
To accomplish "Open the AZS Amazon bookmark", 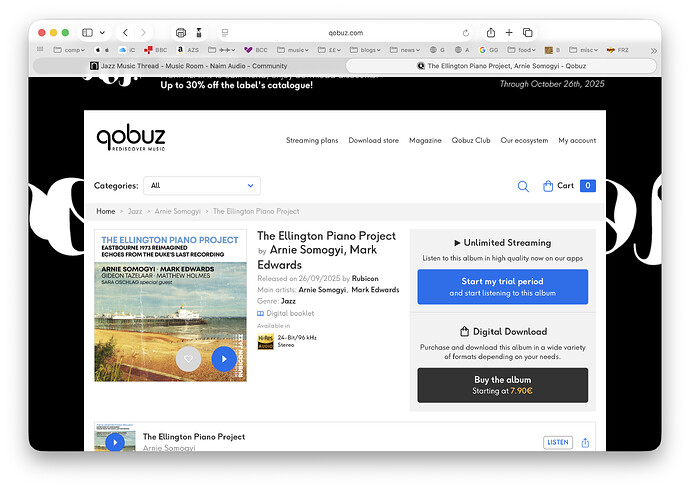I will [x=188, y=50].
